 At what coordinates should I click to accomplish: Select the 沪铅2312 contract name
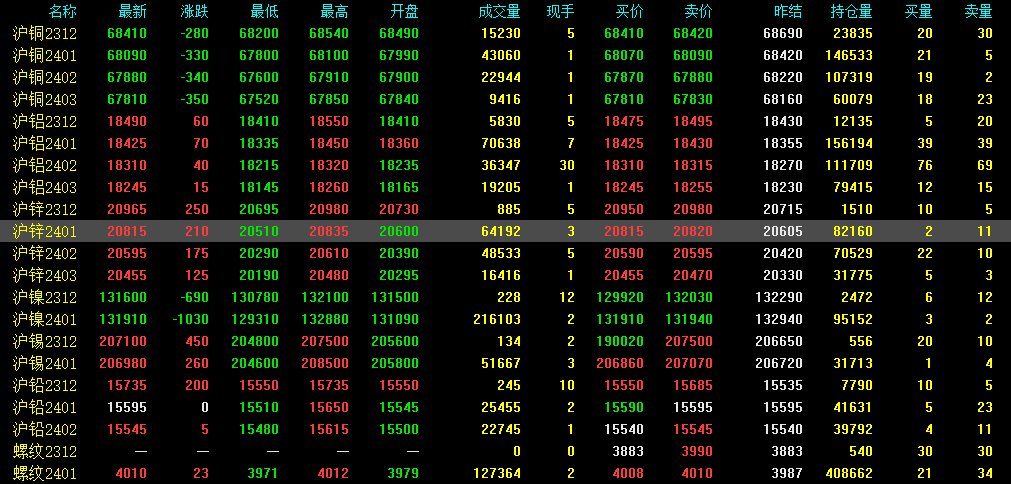45,385
